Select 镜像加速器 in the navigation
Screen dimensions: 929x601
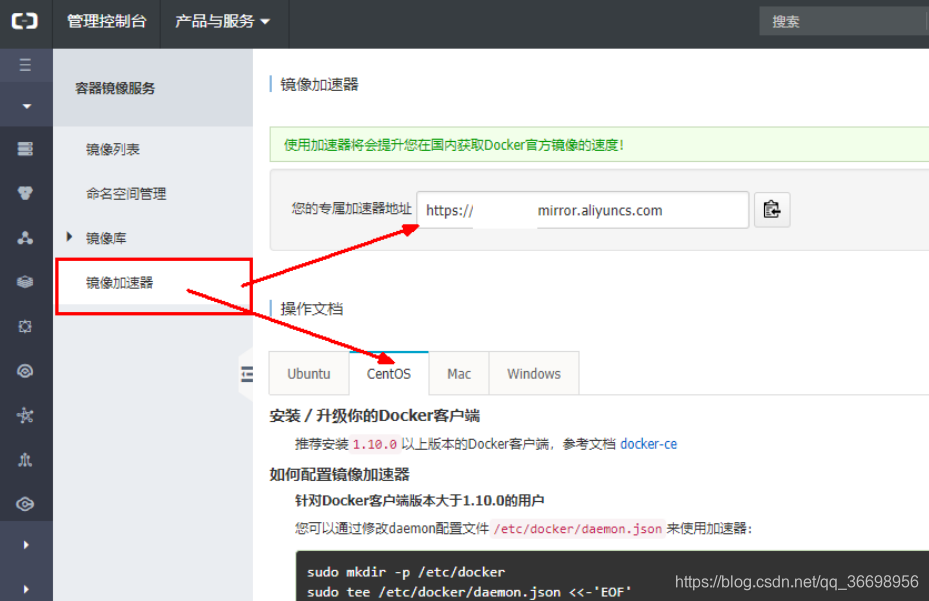coord(119,283)
